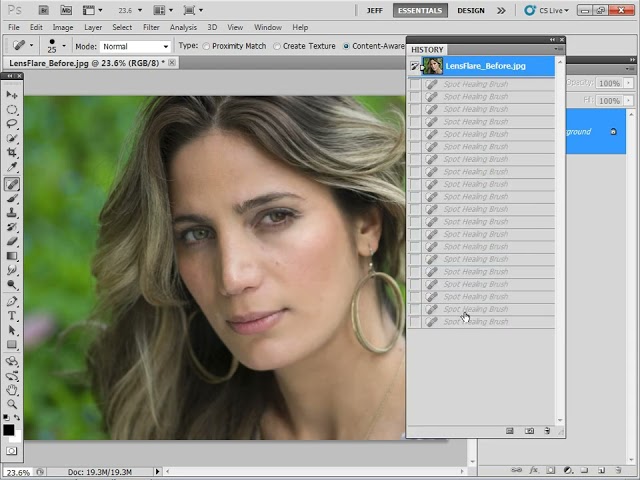Select the HISTORY panel tab
640x480 pixels.
[427, 50]
